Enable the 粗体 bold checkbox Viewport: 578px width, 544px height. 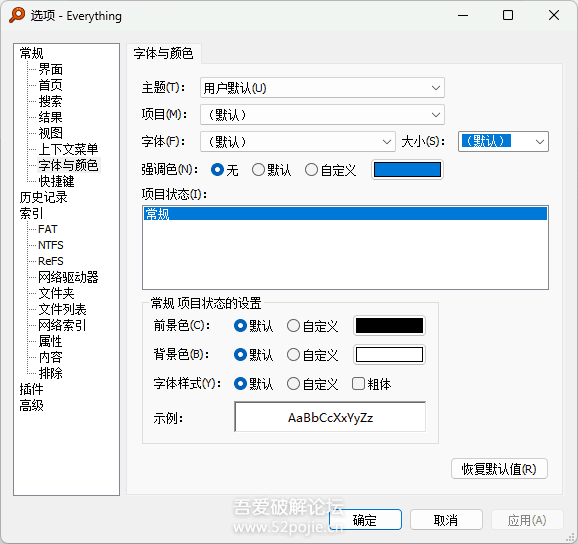(x=372, y=384)
